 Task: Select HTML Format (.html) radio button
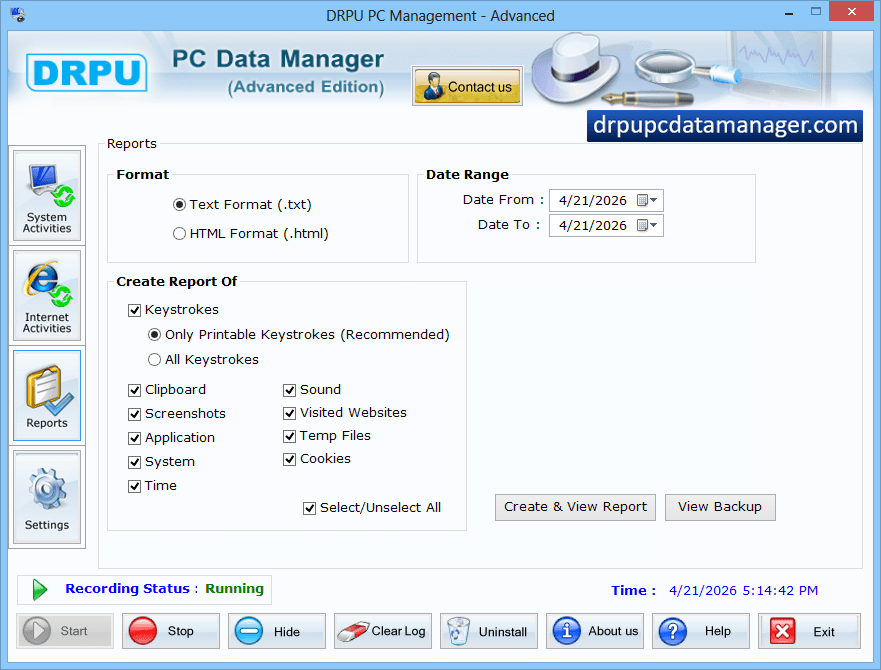[x=179, y=234]
